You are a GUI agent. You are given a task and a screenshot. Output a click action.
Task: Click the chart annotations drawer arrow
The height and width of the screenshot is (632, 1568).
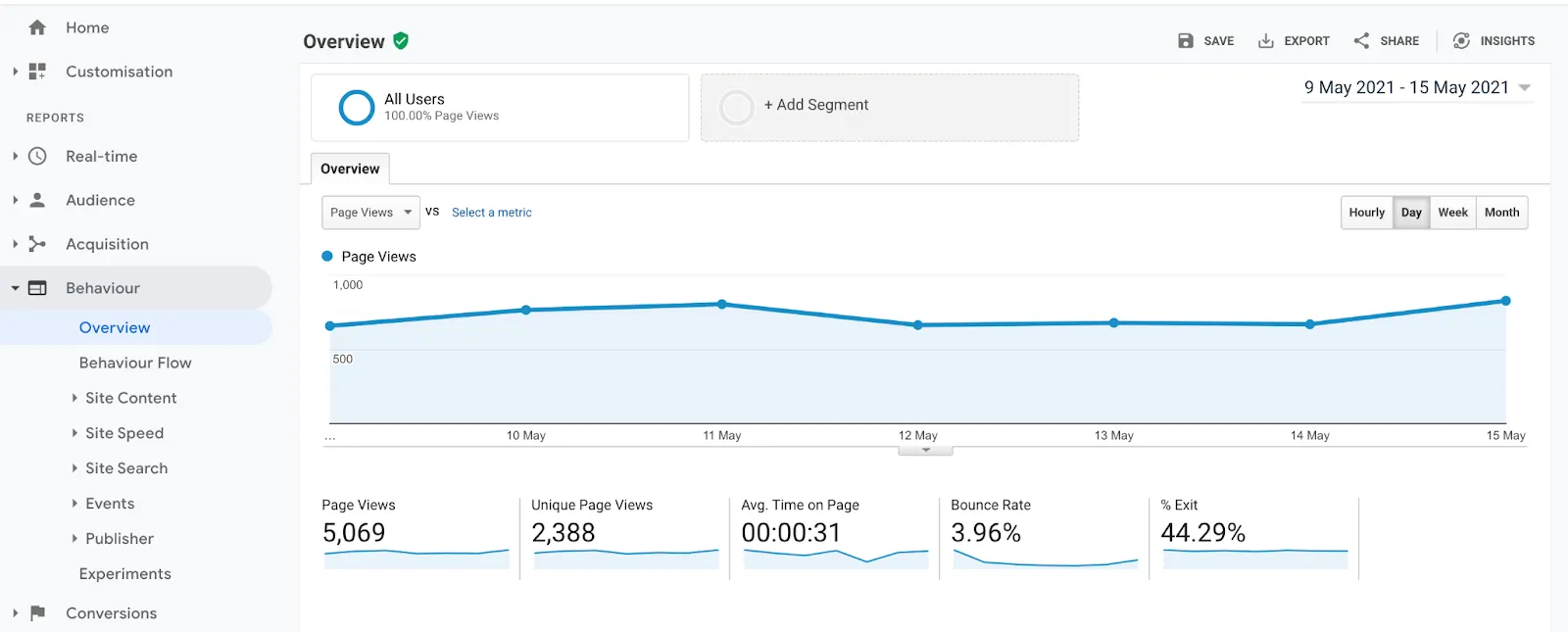click(925, 451)
